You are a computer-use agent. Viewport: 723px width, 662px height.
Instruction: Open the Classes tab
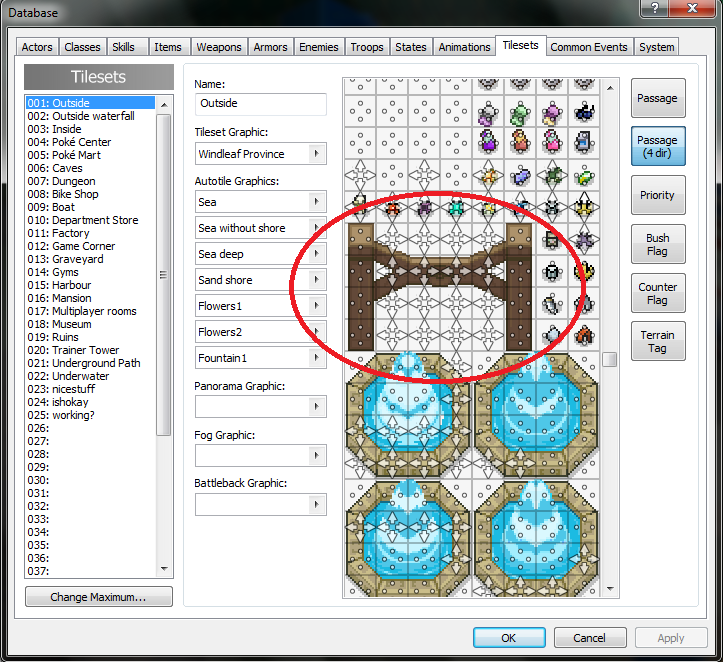tap(82, 47)
